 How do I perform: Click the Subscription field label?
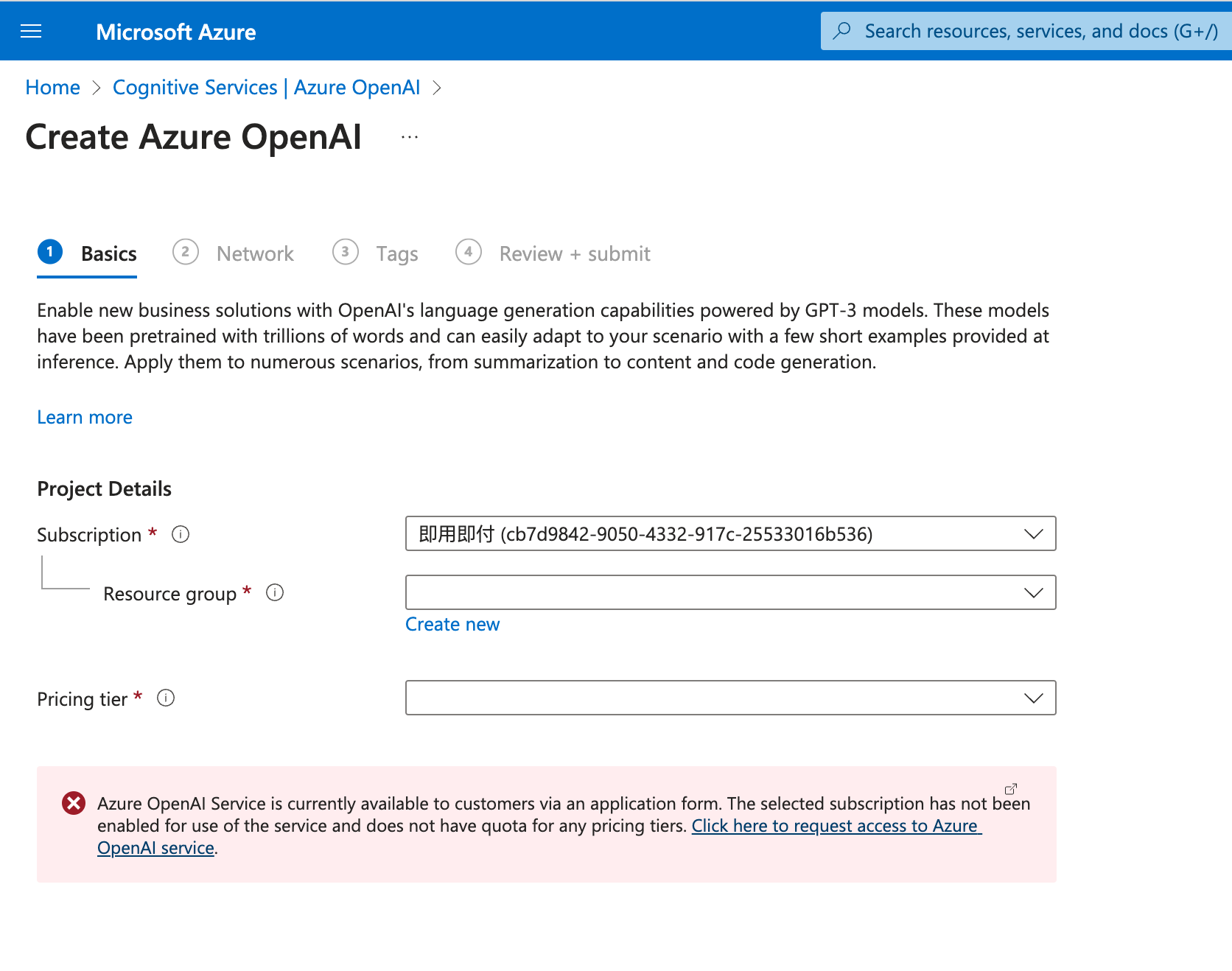[x=89, y=535]
